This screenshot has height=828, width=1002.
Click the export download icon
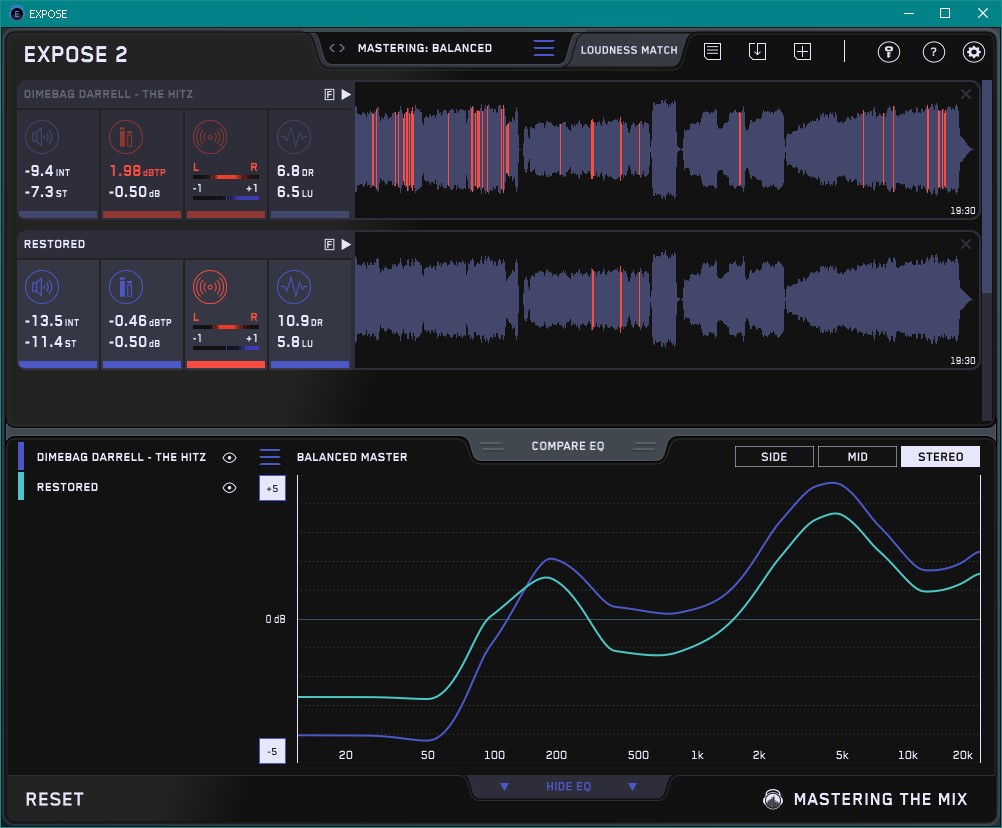[757, 51]
